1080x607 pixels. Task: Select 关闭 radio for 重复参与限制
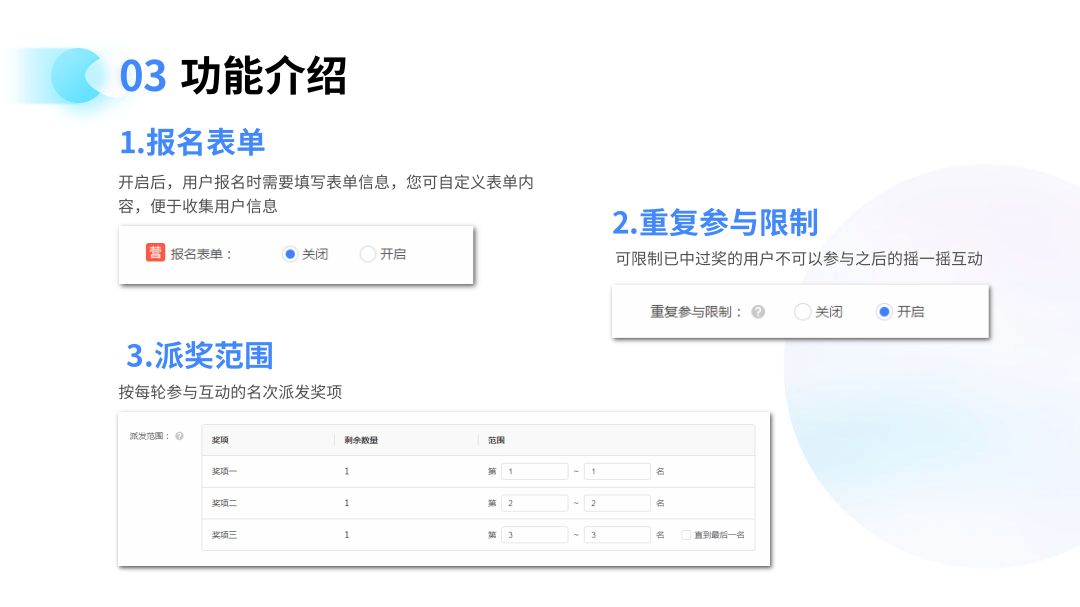[x=802, y=312]
